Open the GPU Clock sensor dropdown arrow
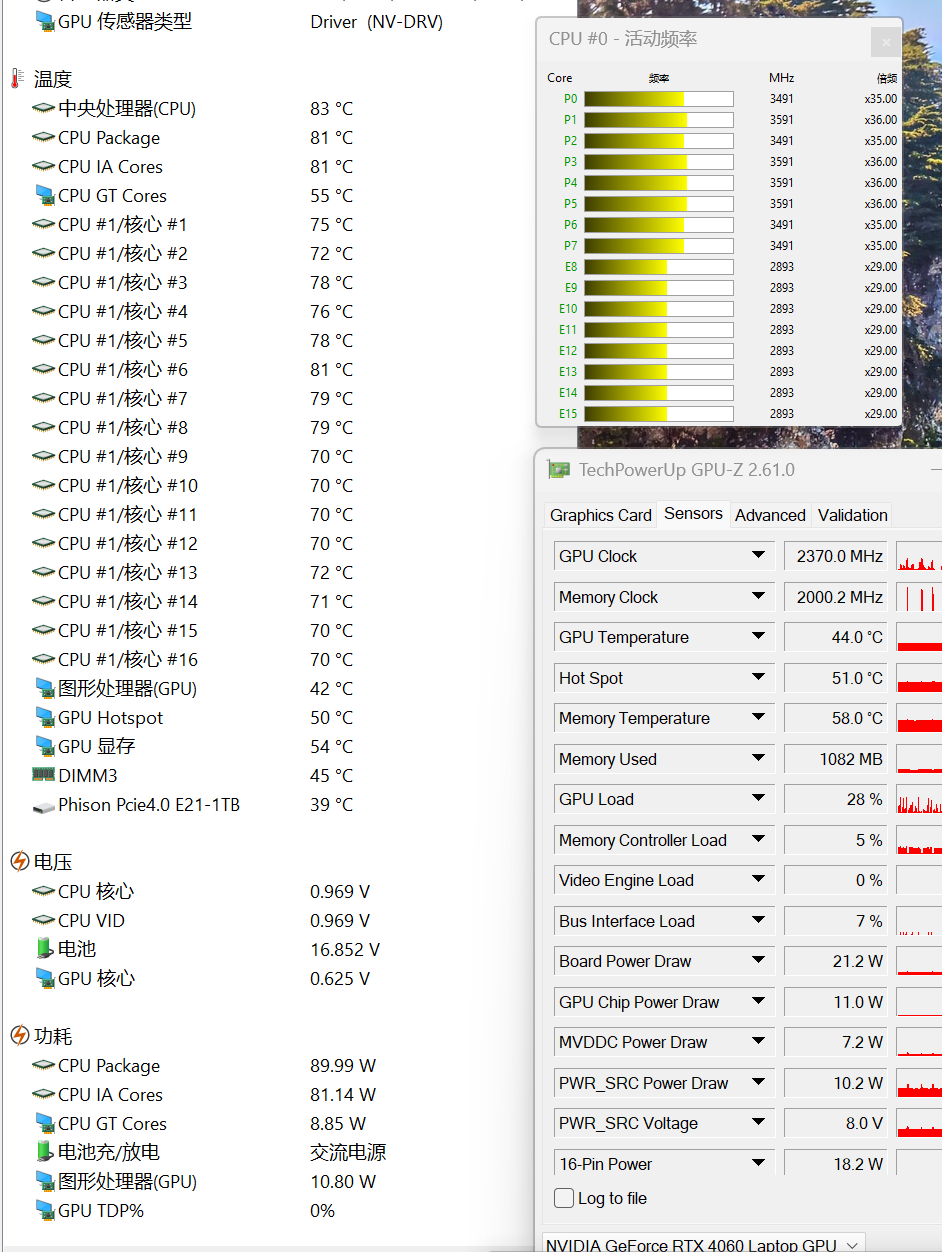 759,556
